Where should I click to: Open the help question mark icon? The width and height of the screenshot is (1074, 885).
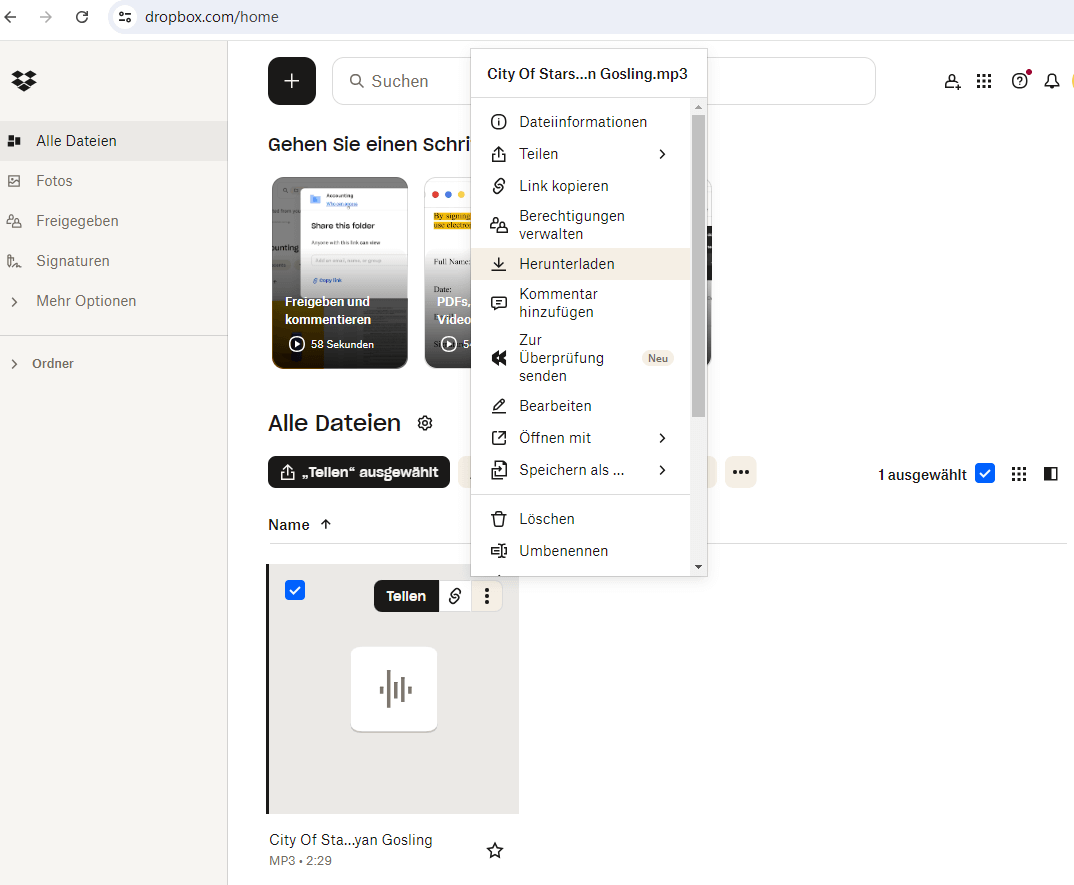point(1020,81)
